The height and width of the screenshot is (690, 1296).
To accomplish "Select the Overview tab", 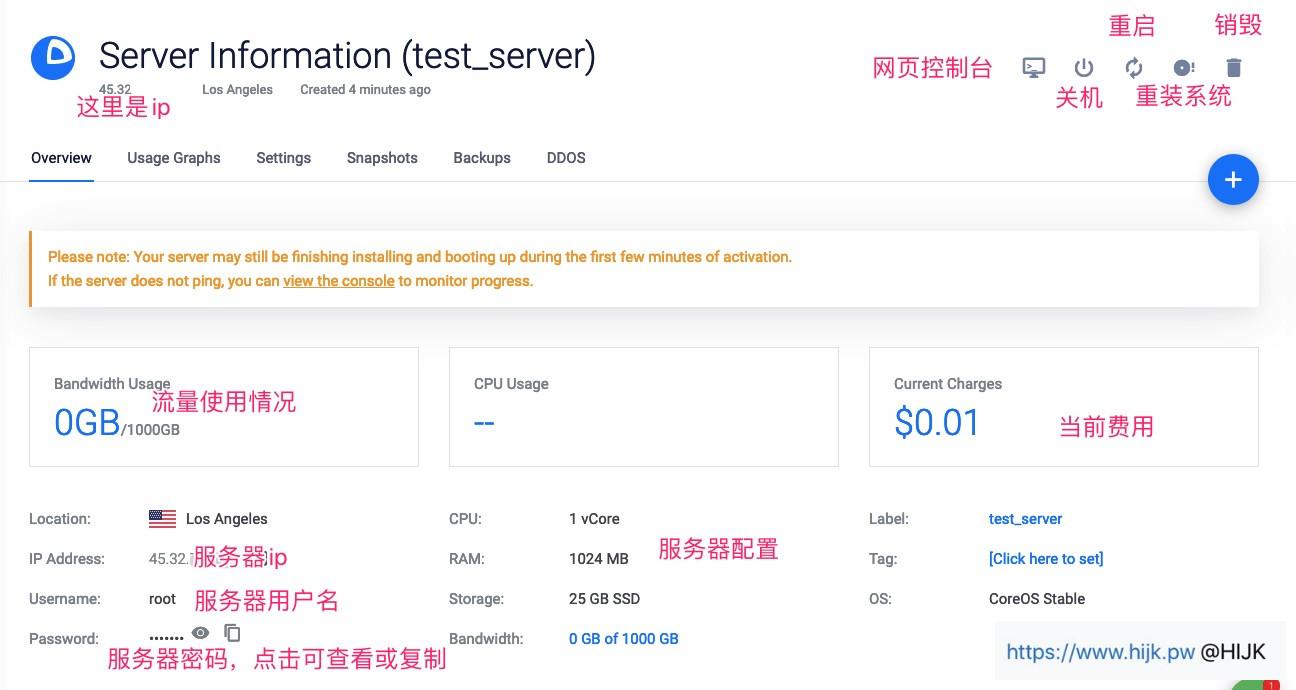I will pyautogui.click(x=61, y=157).
